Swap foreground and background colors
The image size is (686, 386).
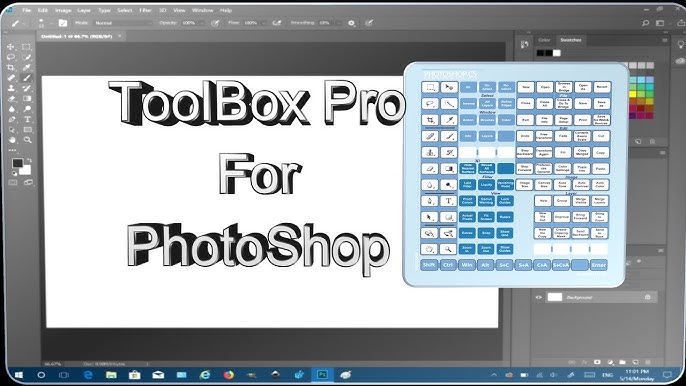click(x=29, y=161)
